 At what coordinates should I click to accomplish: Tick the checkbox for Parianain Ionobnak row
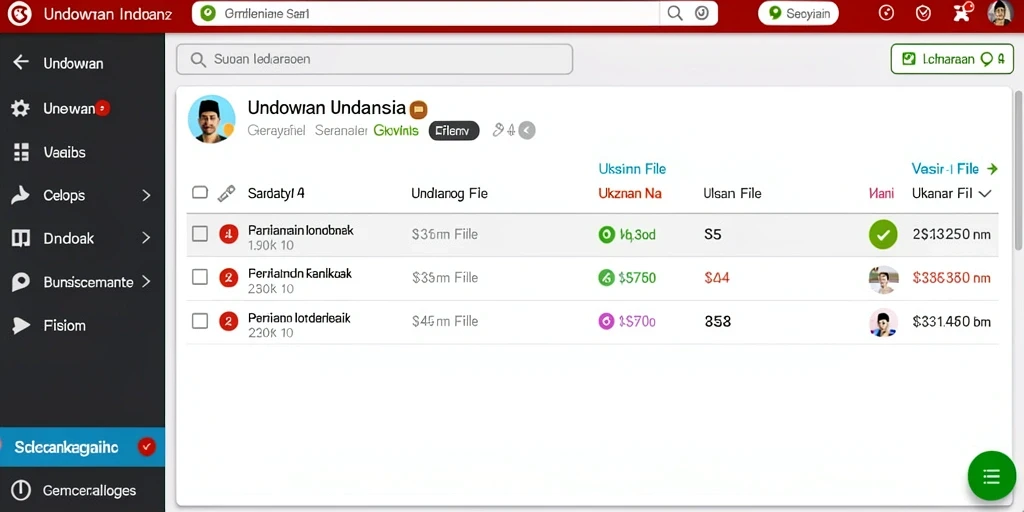click(x=200, y=234)
